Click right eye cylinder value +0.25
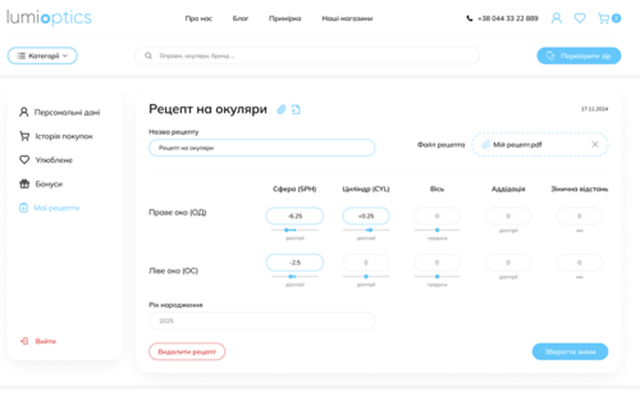The image size is (640, 400). (x=366, y=216)
